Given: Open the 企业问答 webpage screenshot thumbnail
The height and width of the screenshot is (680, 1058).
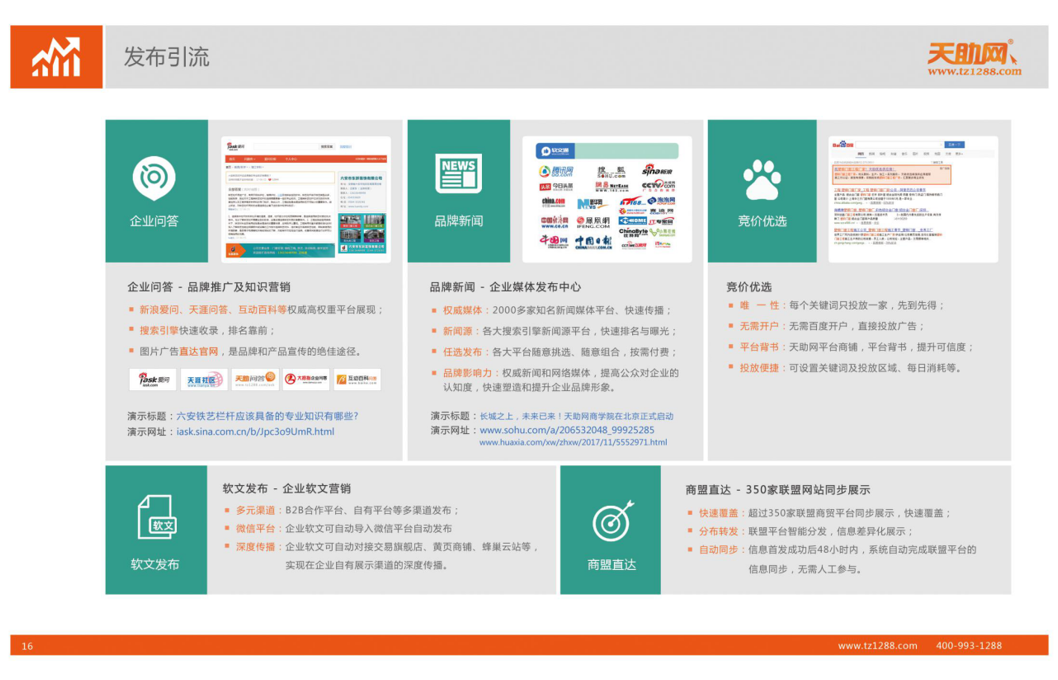Looking at the screenshot, I should [306, 200].
